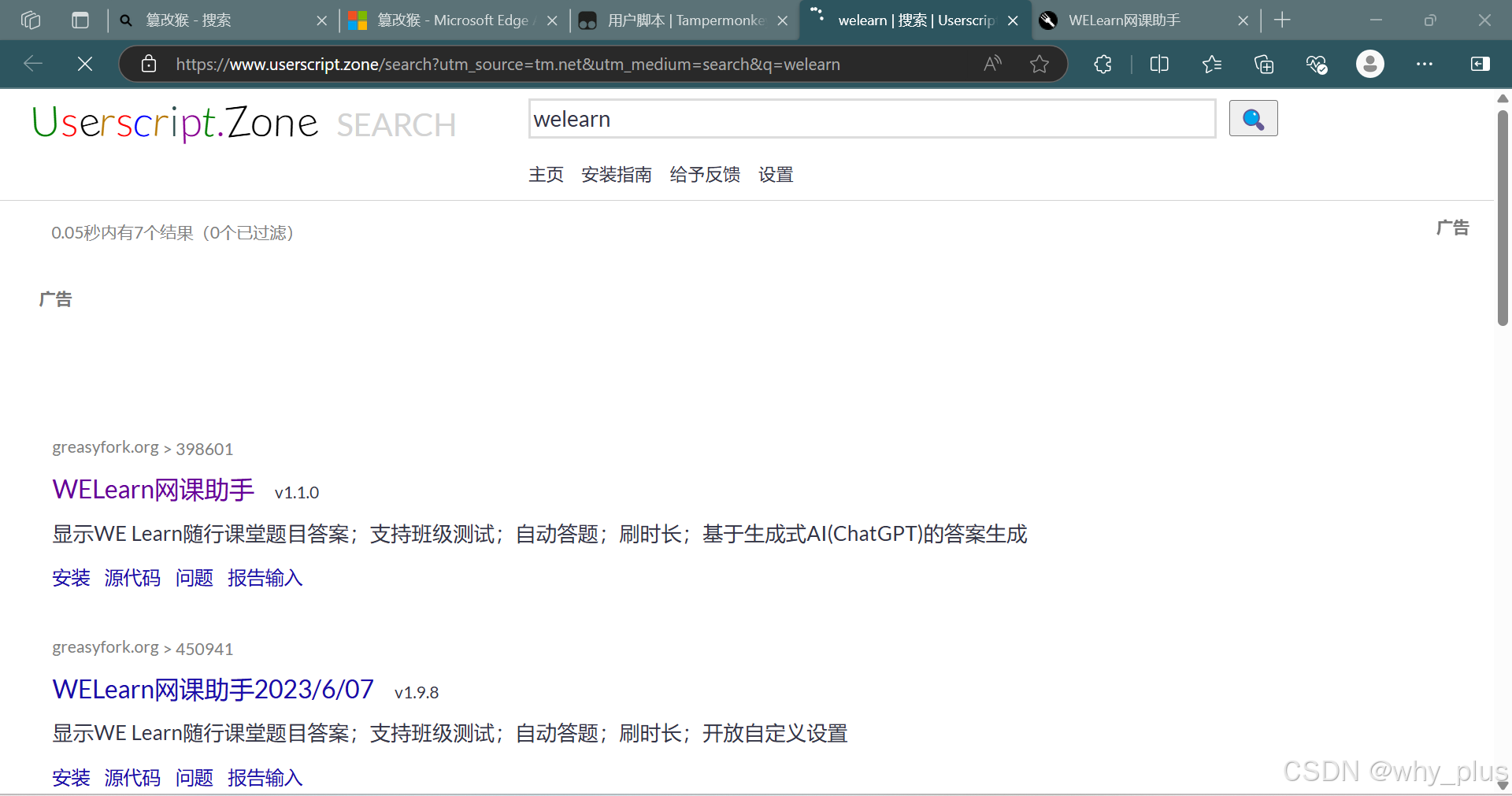Click the scrollbar up arrow
The width and height of the screenshot is (1512, 796).
[x=1503, y=98]
